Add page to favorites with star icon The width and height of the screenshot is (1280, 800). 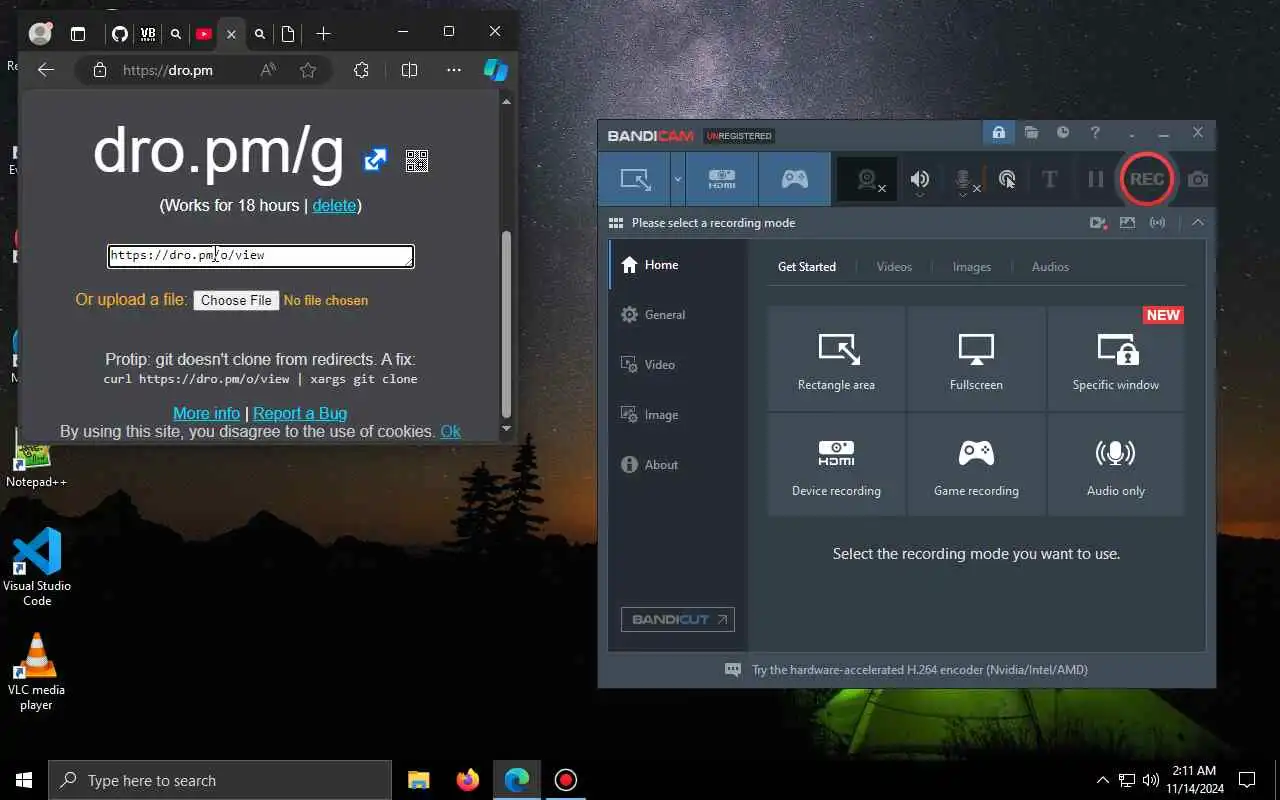(x=308, y=70)
